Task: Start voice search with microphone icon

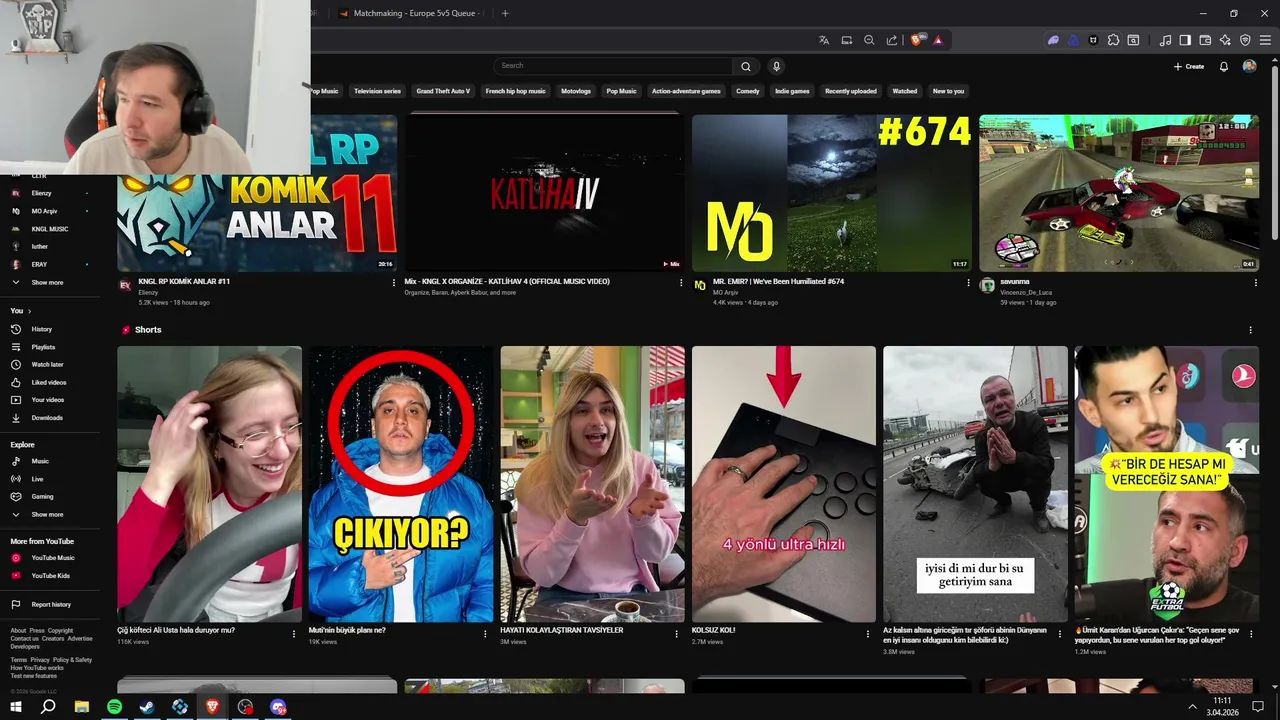Action: click(776, 66)
